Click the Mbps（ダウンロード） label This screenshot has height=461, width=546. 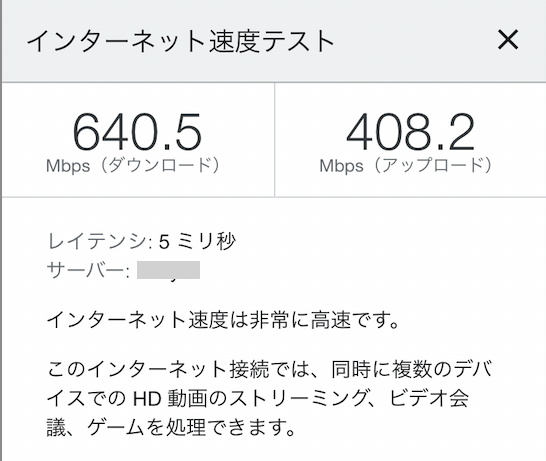click(133, 165)
